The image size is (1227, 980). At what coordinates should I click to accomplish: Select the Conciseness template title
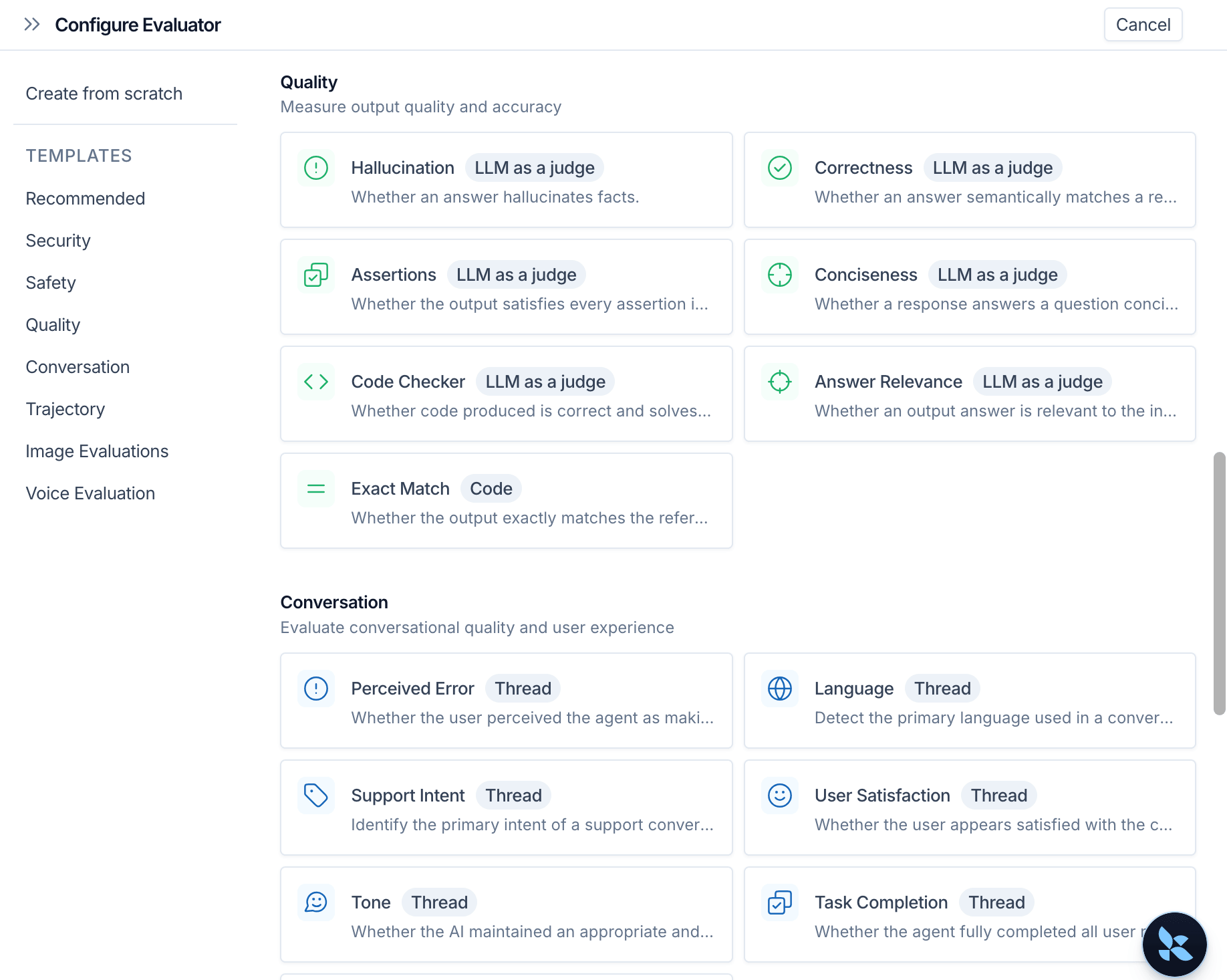pos(866,275)
